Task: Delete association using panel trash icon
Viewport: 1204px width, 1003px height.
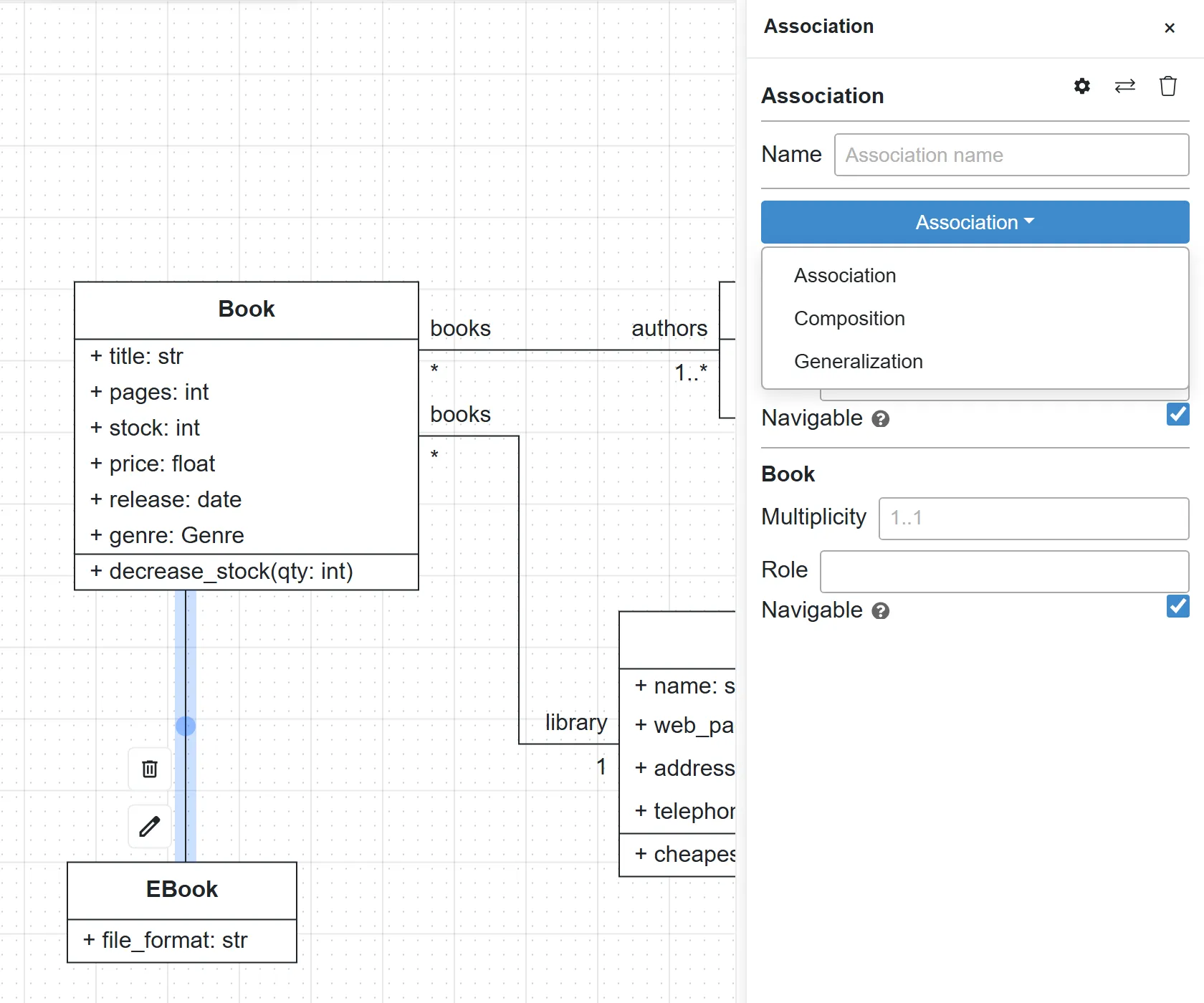Action: coord(1168,87)
